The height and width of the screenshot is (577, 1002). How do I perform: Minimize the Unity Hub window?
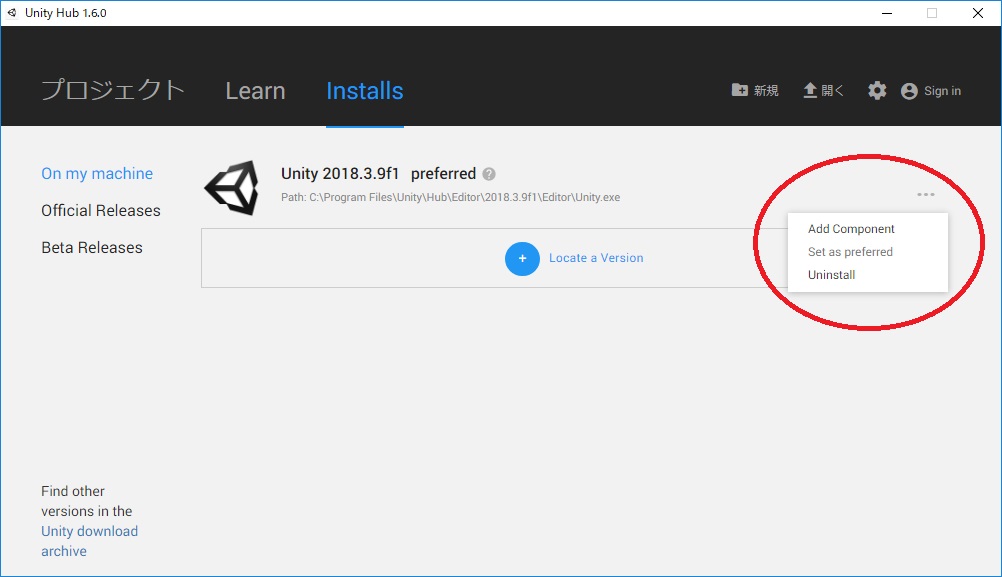[x=887, y=13]
